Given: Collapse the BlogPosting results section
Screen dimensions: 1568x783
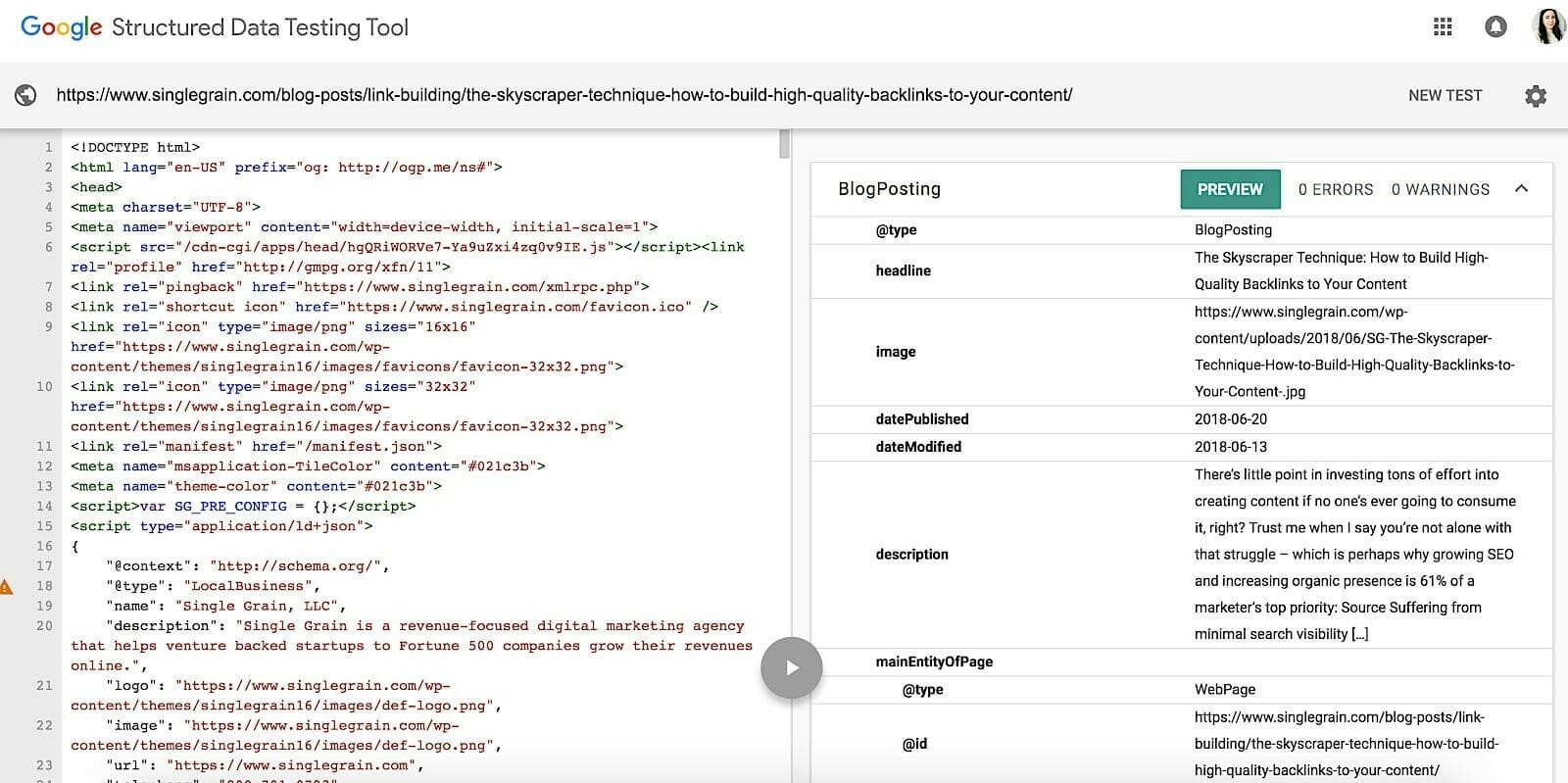Looking at the screenshot, I should coord(1521,189).
